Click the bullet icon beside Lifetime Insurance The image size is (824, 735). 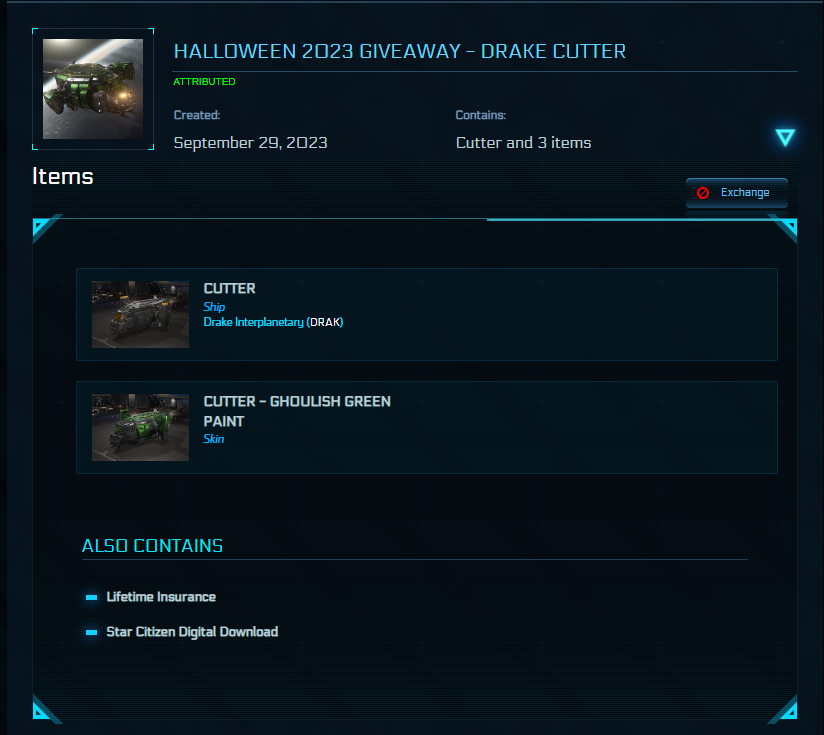click(x=91, y=597)
